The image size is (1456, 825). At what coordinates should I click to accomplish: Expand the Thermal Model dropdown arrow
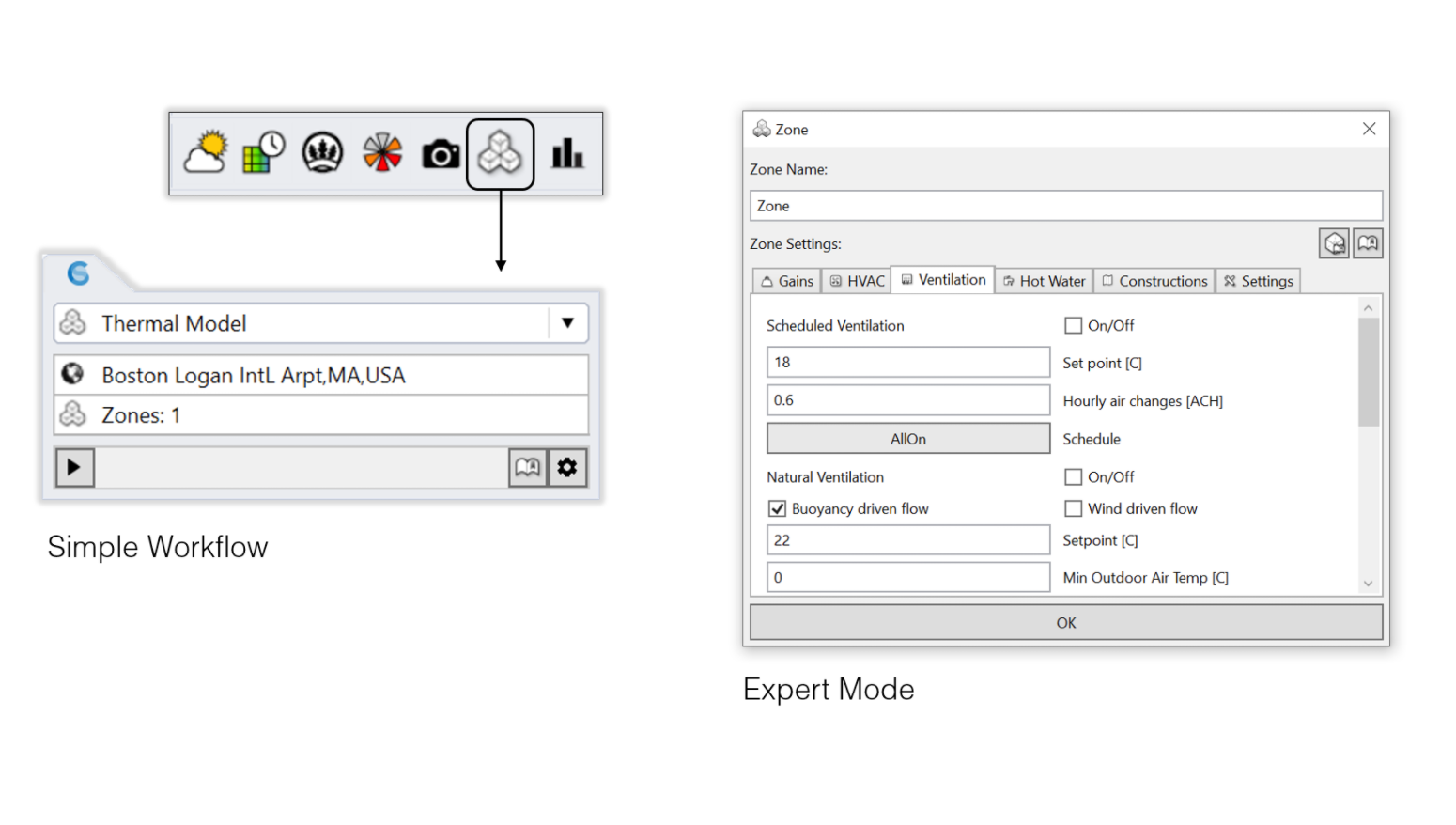click(x=567, y=323)
